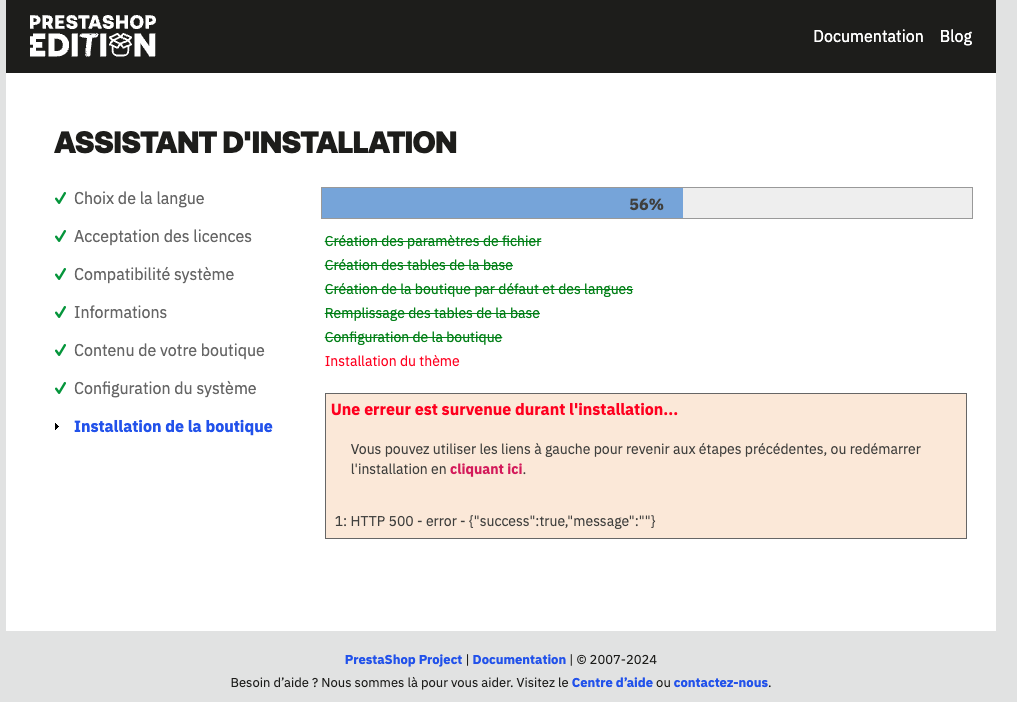Go to the Informations step
This screenshot has height=702, width=1017.
120,313
